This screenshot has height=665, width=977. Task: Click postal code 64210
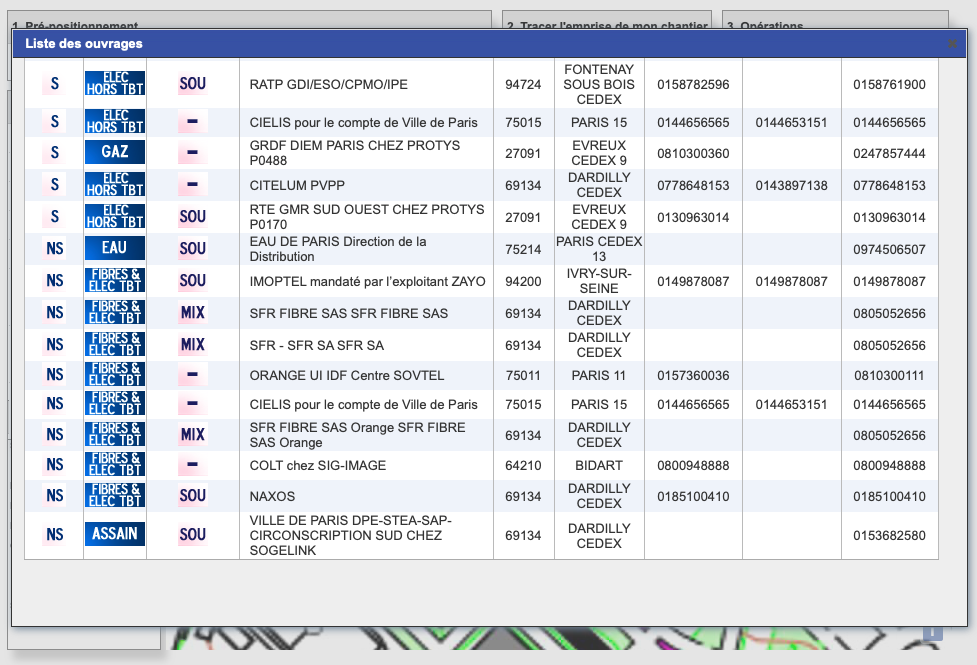(x=523, y=465)
